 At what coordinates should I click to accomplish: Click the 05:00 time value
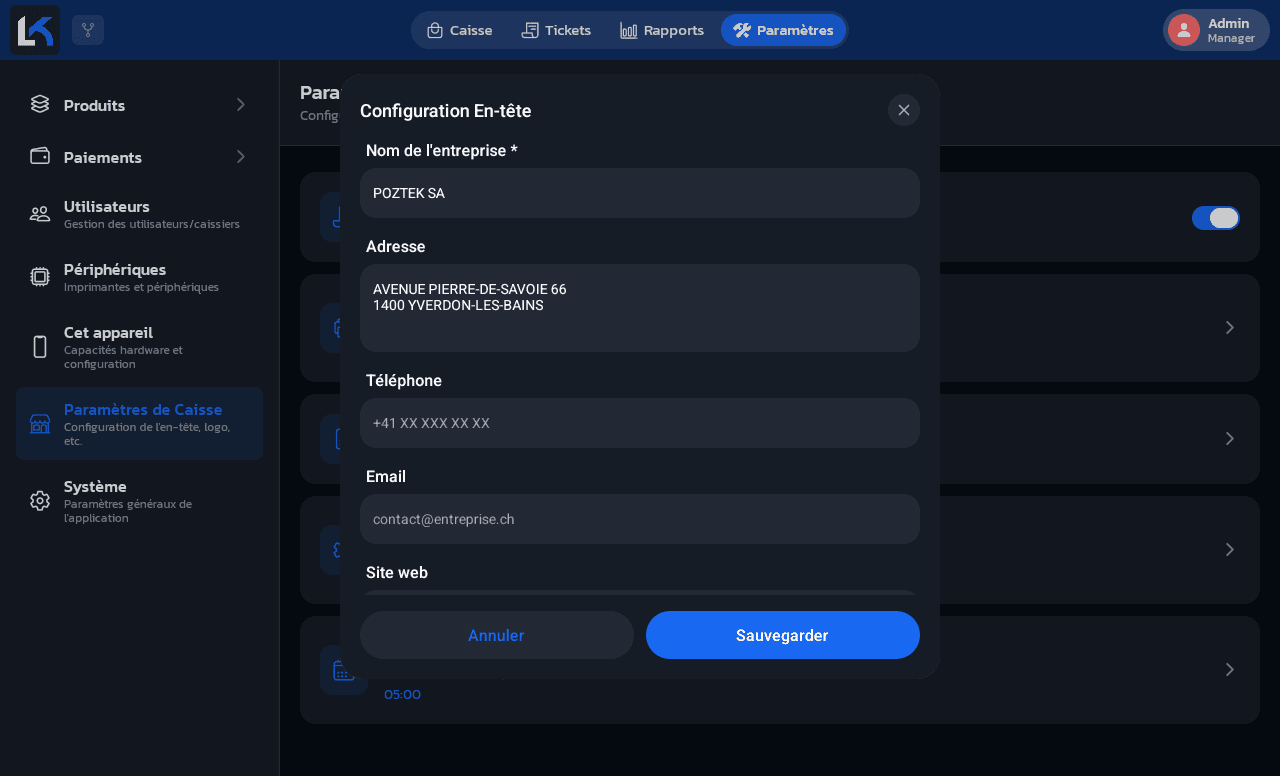click(x=402, y=694)
